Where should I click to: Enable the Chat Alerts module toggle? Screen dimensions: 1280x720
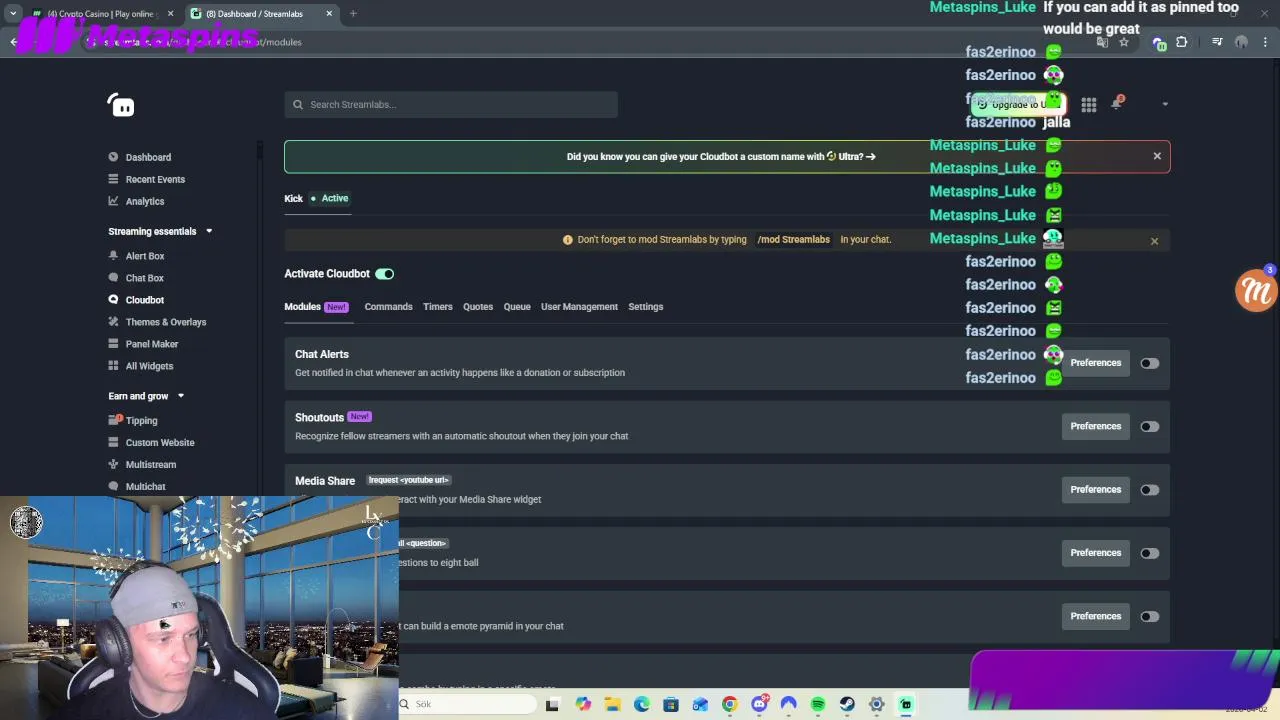pos(1149,363)
